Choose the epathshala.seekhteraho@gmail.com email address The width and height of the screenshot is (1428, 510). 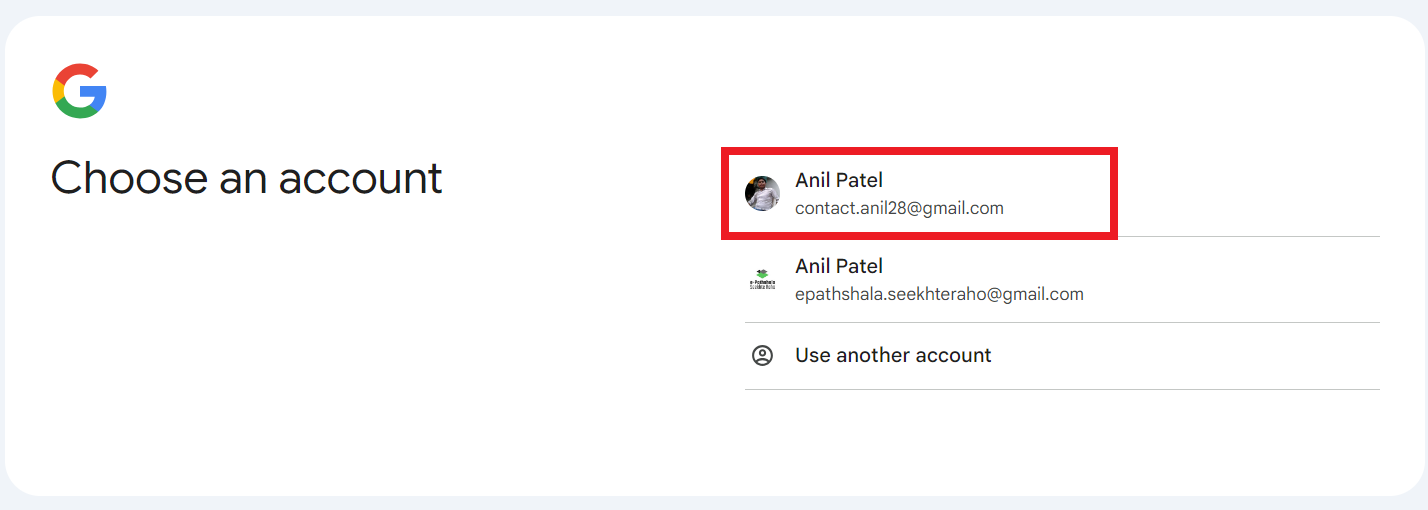click(x=939, y=294)
